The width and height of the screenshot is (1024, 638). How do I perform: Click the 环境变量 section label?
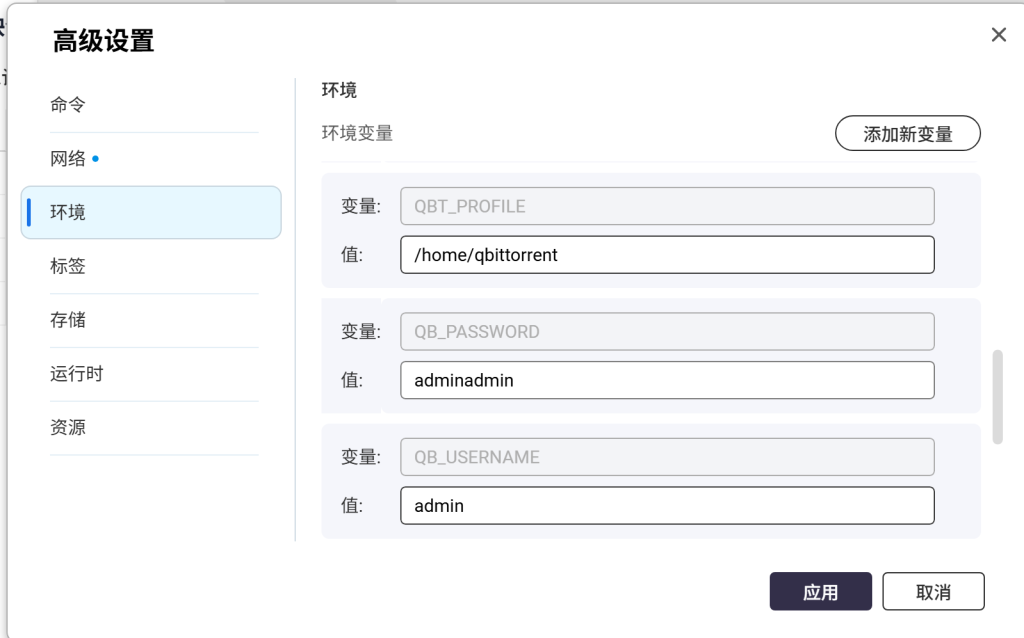click(357, 133)
